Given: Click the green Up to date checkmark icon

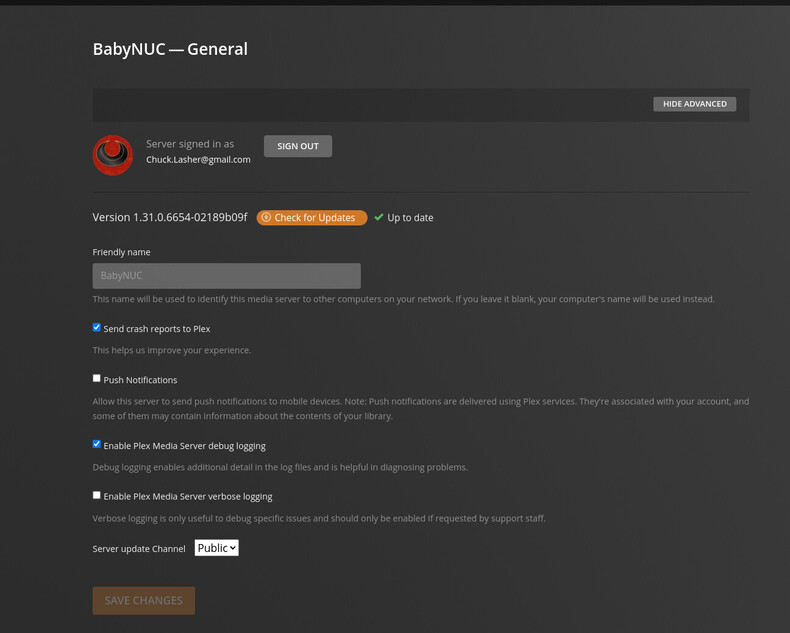Looking at the screenshot, I should (379, 217).
